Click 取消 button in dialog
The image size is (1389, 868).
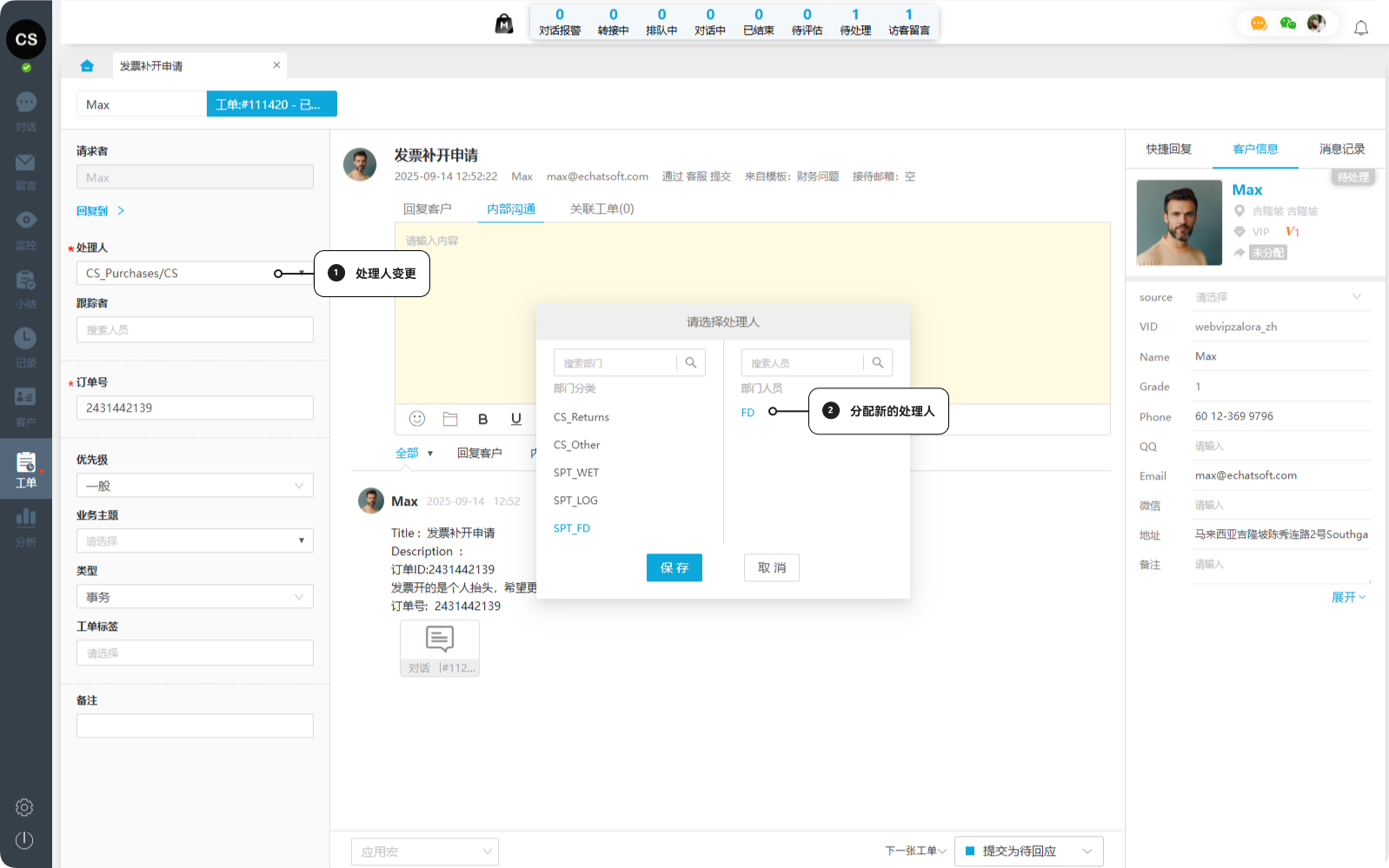point(771,567)
